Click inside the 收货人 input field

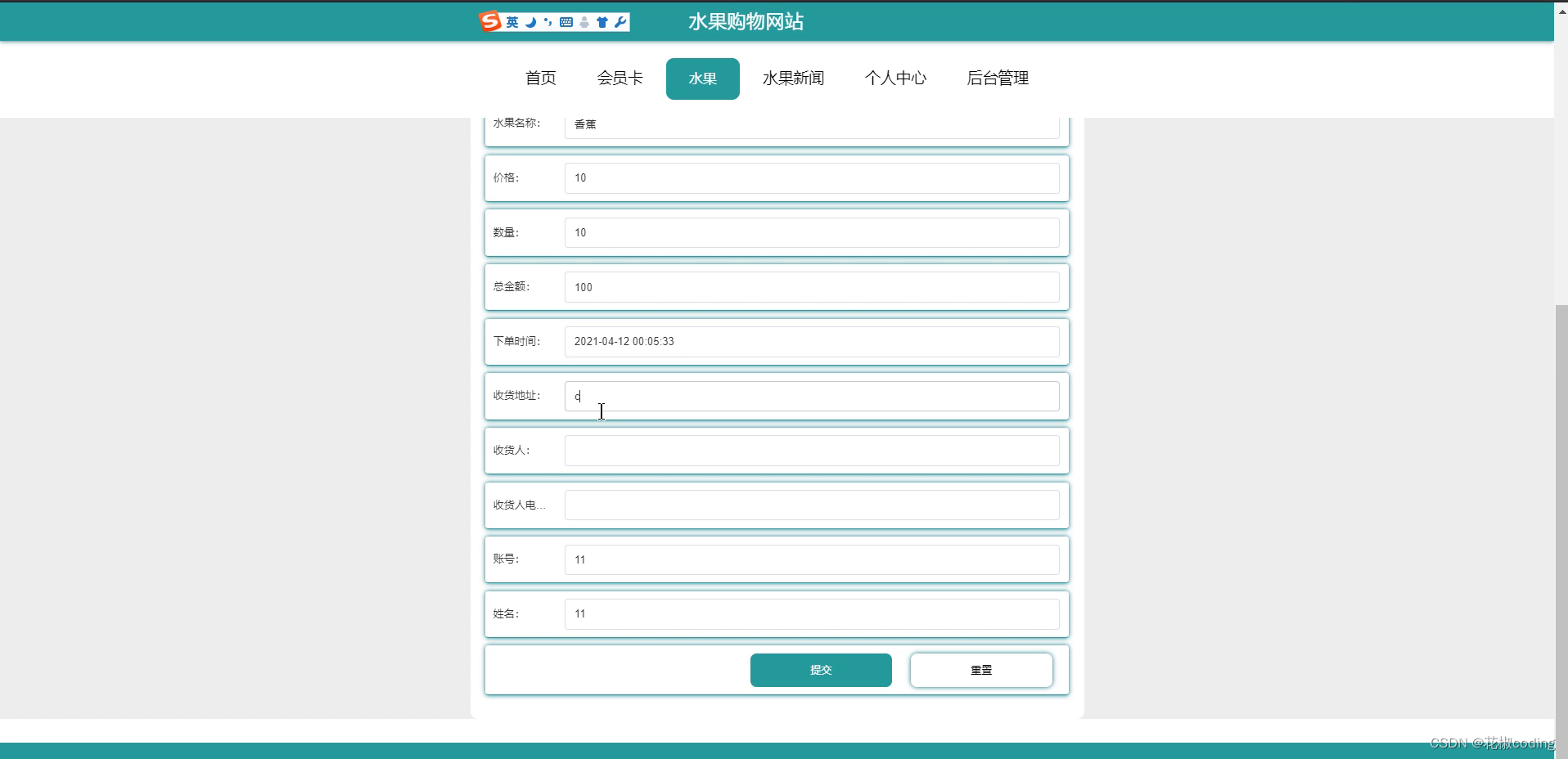click(811, 450)
